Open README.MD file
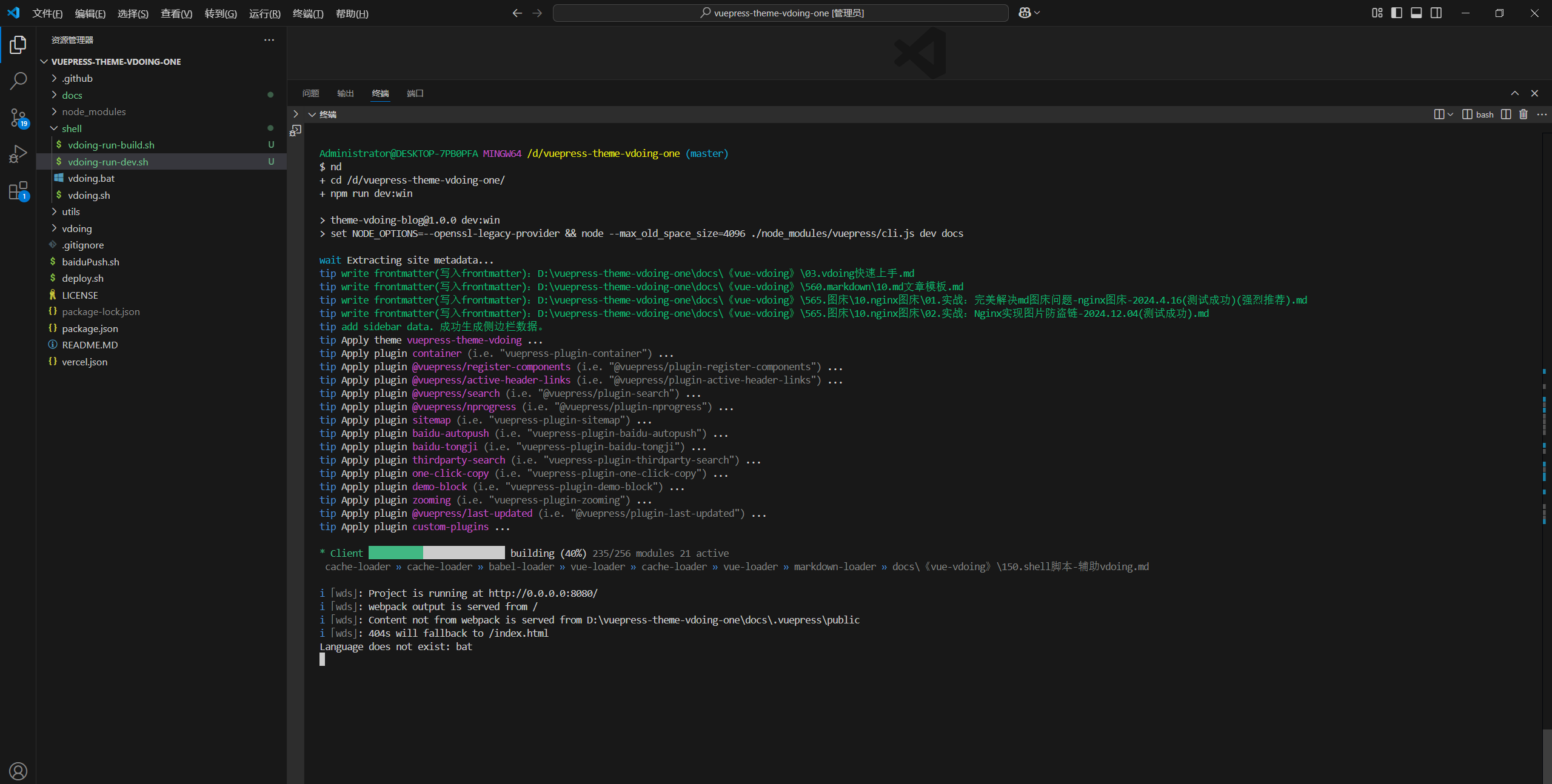This screenshot has width=1552, height=784. 161,345
